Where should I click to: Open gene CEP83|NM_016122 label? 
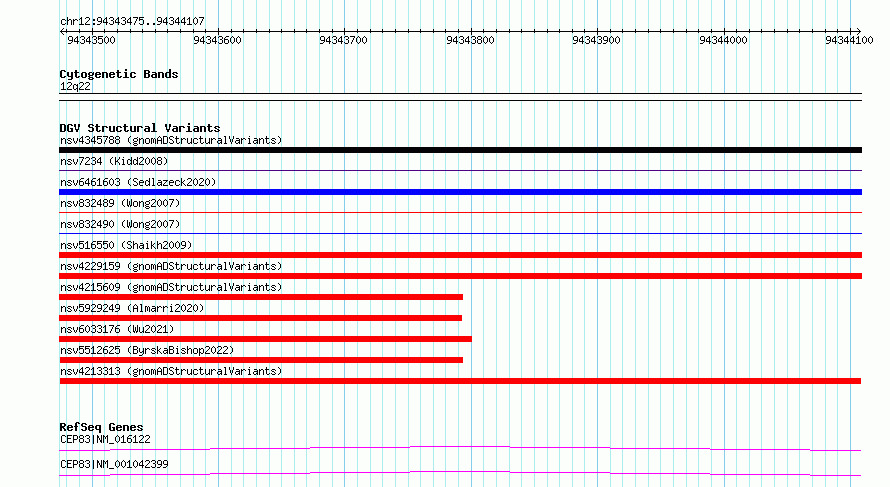(106, 439)
